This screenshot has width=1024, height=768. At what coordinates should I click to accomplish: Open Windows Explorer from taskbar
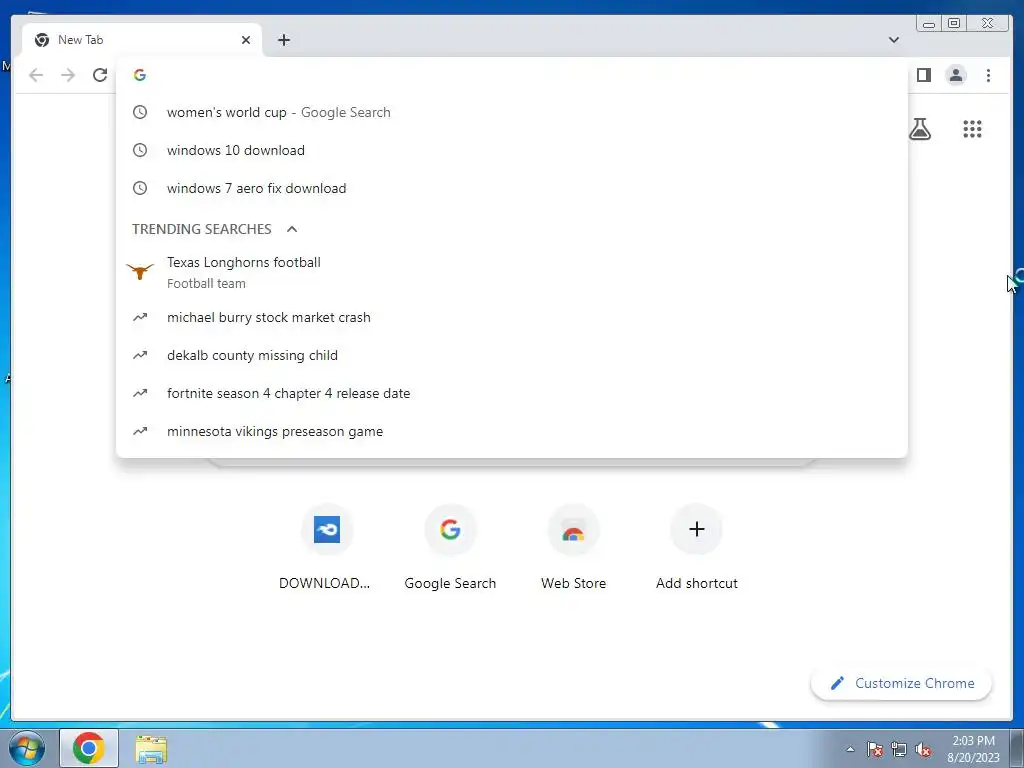pyautogui.click(x=151, y=748)
